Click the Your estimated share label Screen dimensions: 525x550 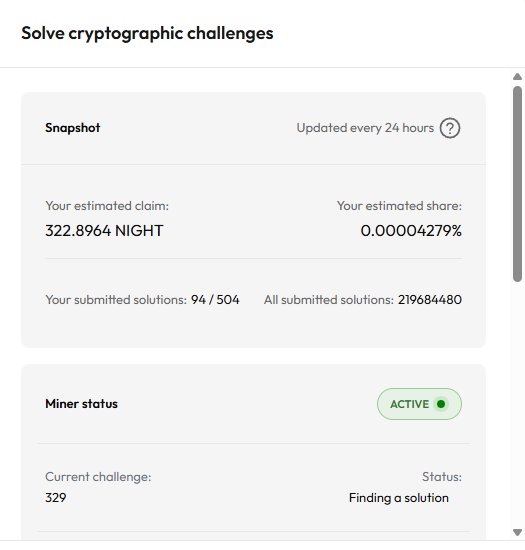pos(399,206)
